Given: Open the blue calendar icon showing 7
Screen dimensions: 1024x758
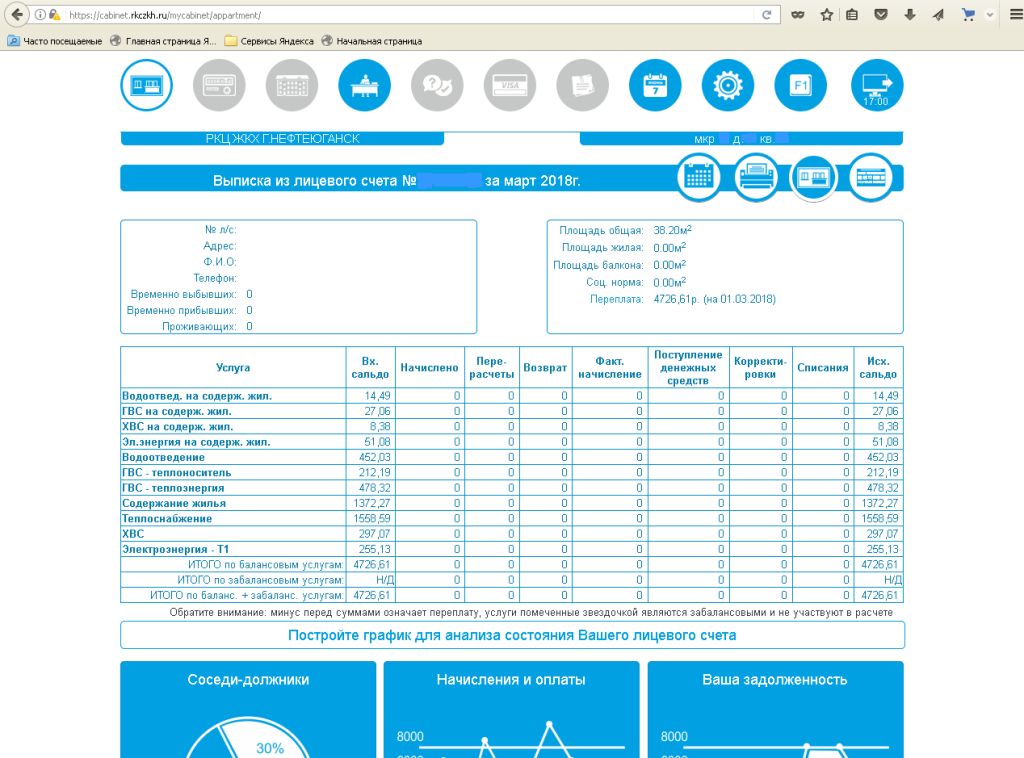Looking at the screenshot, I should tap(655, 85).
